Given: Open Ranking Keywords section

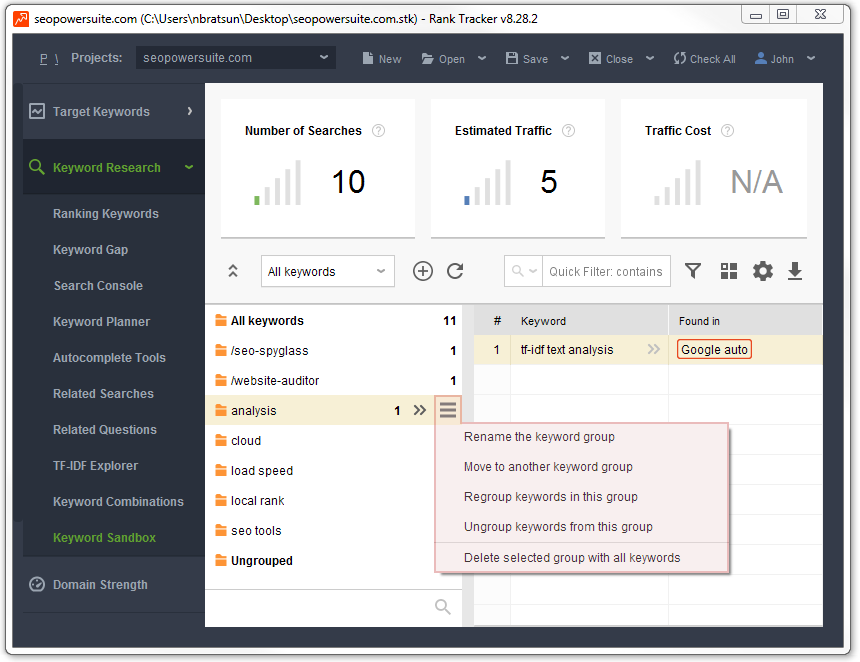Looking at the screenshot, I should [x=106, y=214].
